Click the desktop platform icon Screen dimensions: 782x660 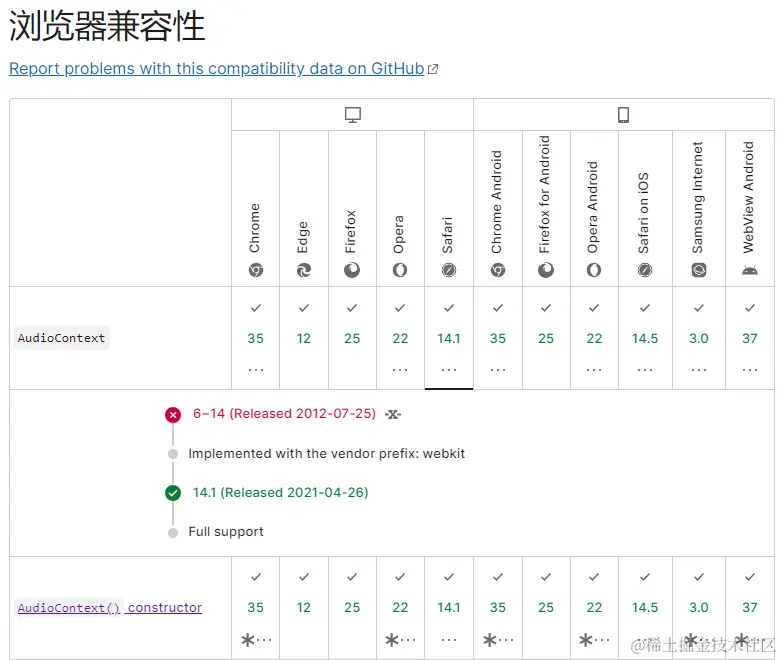tap(353, 115)
